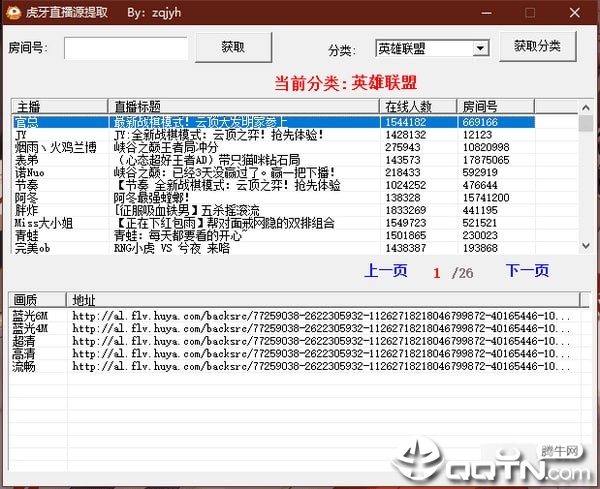Click online count 1501865
This screenshot has width=600, height=489.
point(406,235)
